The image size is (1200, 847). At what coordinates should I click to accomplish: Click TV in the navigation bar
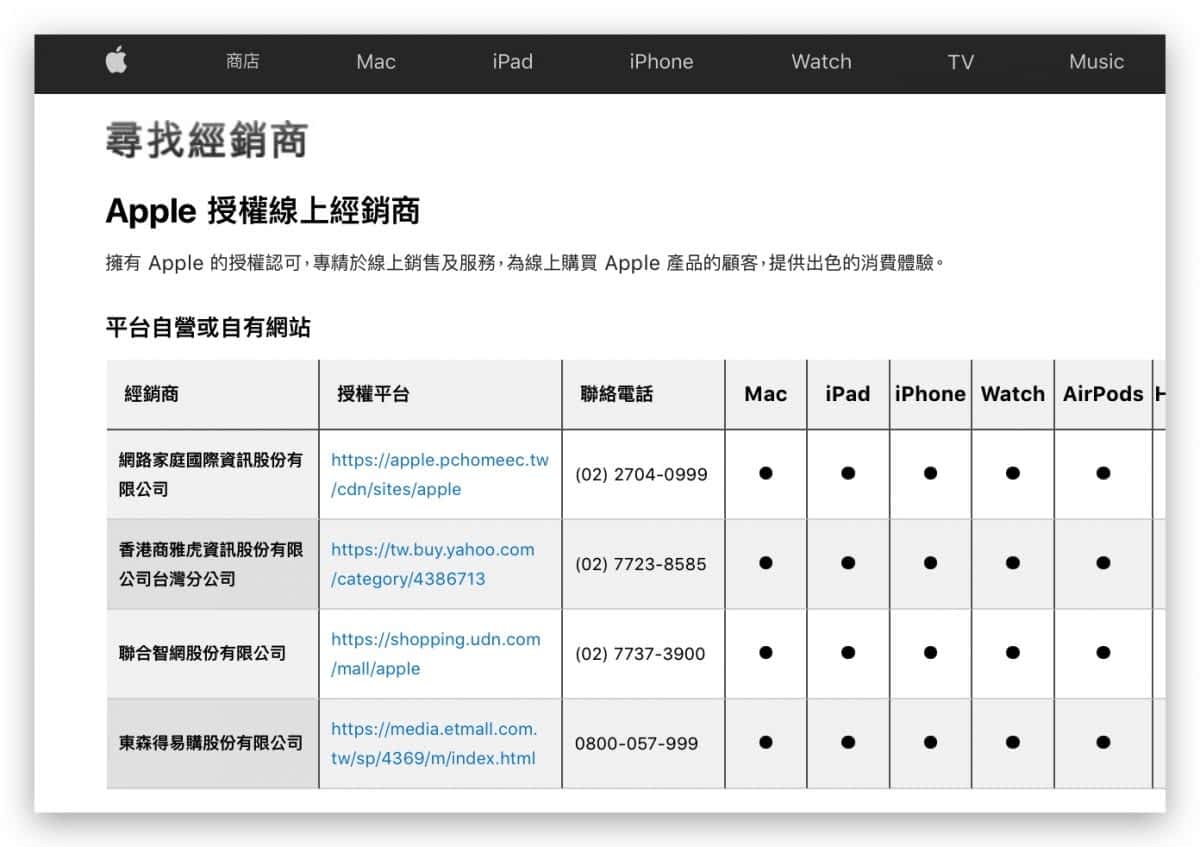(x=960, y=61)
